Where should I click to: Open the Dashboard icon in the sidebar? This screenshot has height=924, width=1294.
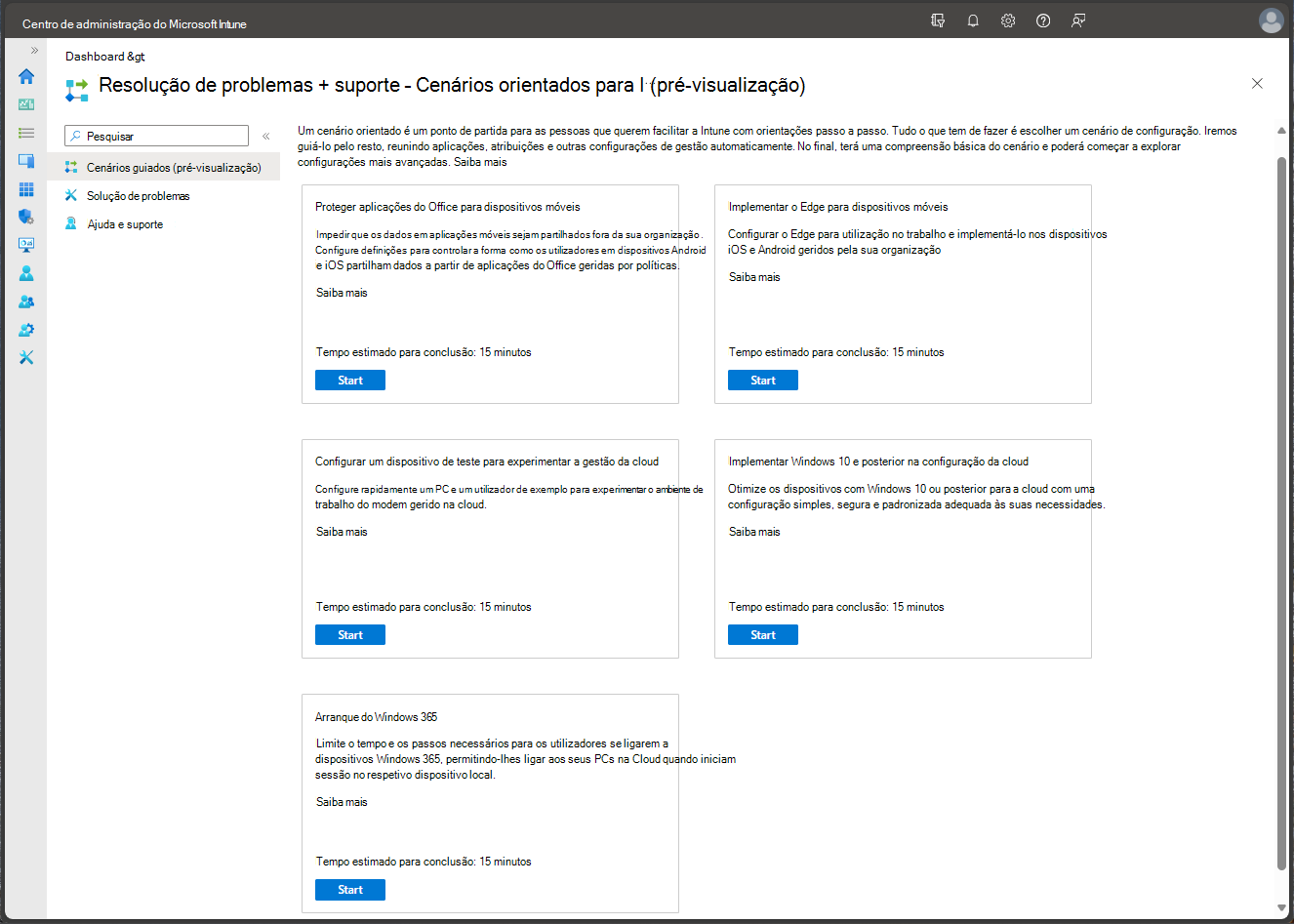(26, 104)
